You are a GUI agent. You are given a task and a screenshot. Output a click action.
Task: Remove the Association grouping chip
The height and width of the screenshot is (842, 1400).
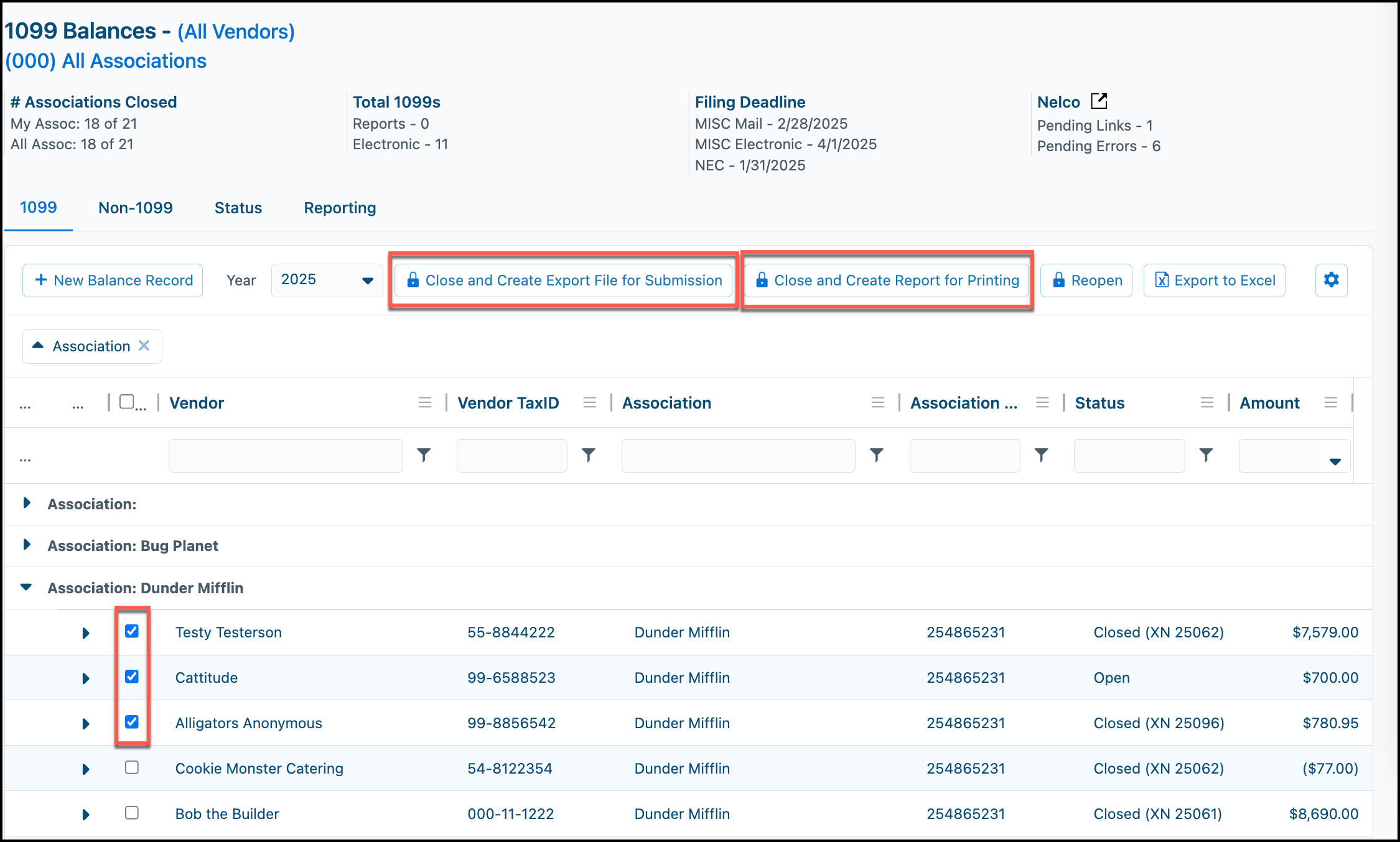coord(144,345)
